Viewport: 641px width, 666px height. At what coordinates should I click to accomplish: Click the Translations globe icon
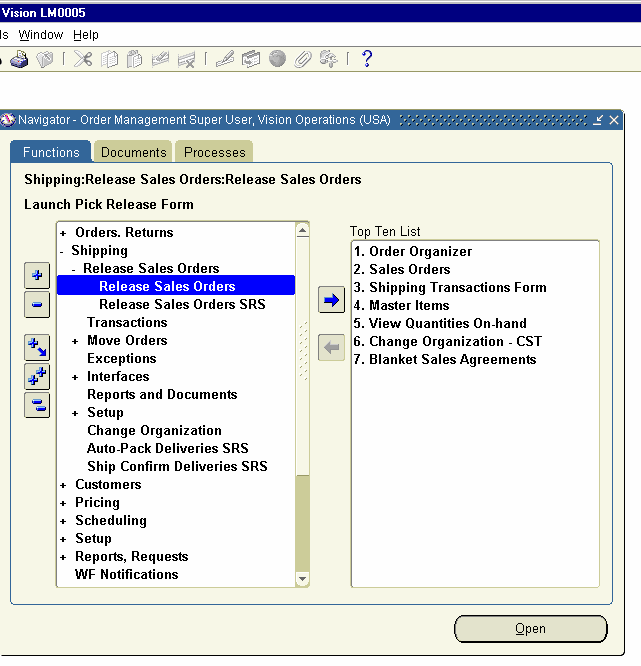277,59
